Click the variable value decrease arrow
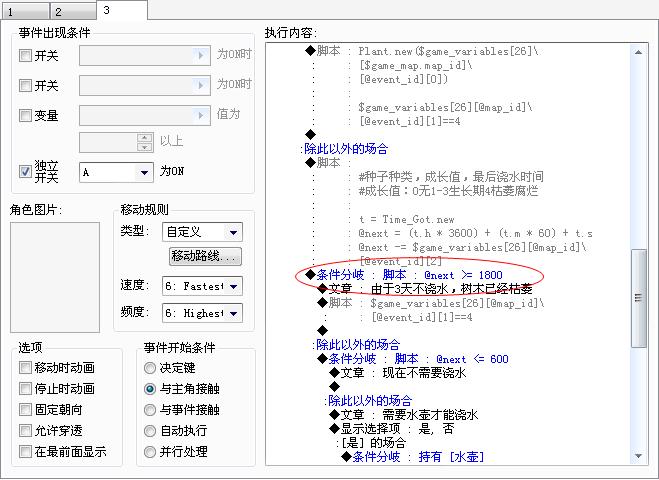Image resolution: width=659 pixels, height=480 pixels. point(145,147)
